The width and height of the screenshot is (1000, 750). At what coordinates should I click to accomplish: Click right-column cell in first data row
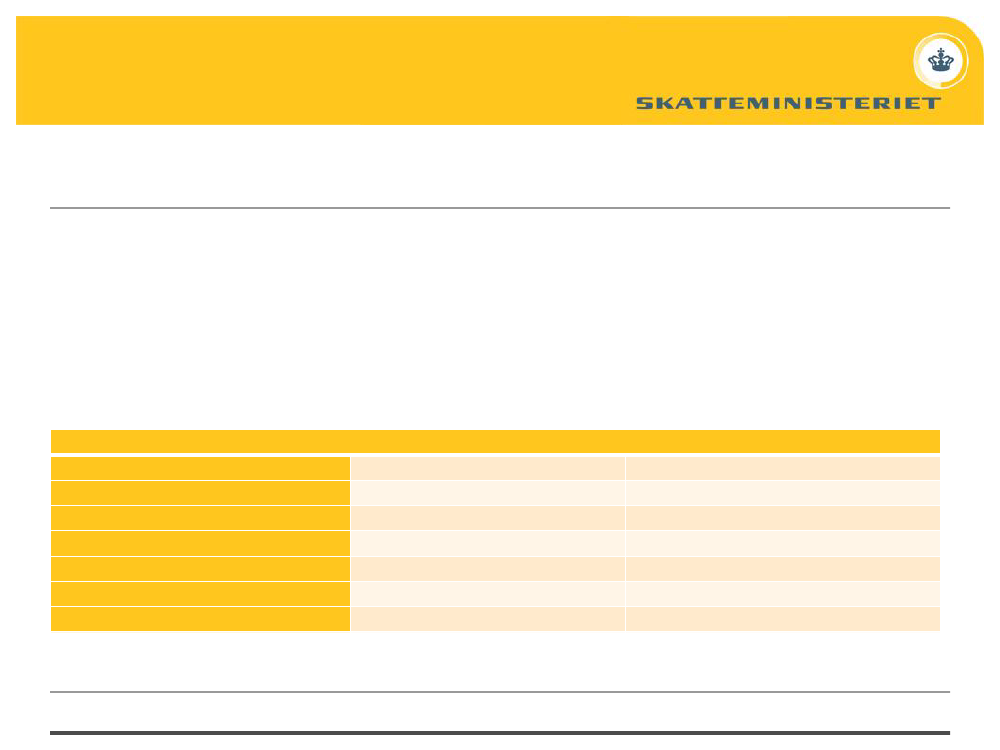pyautogui.click(x=783, y=468)
